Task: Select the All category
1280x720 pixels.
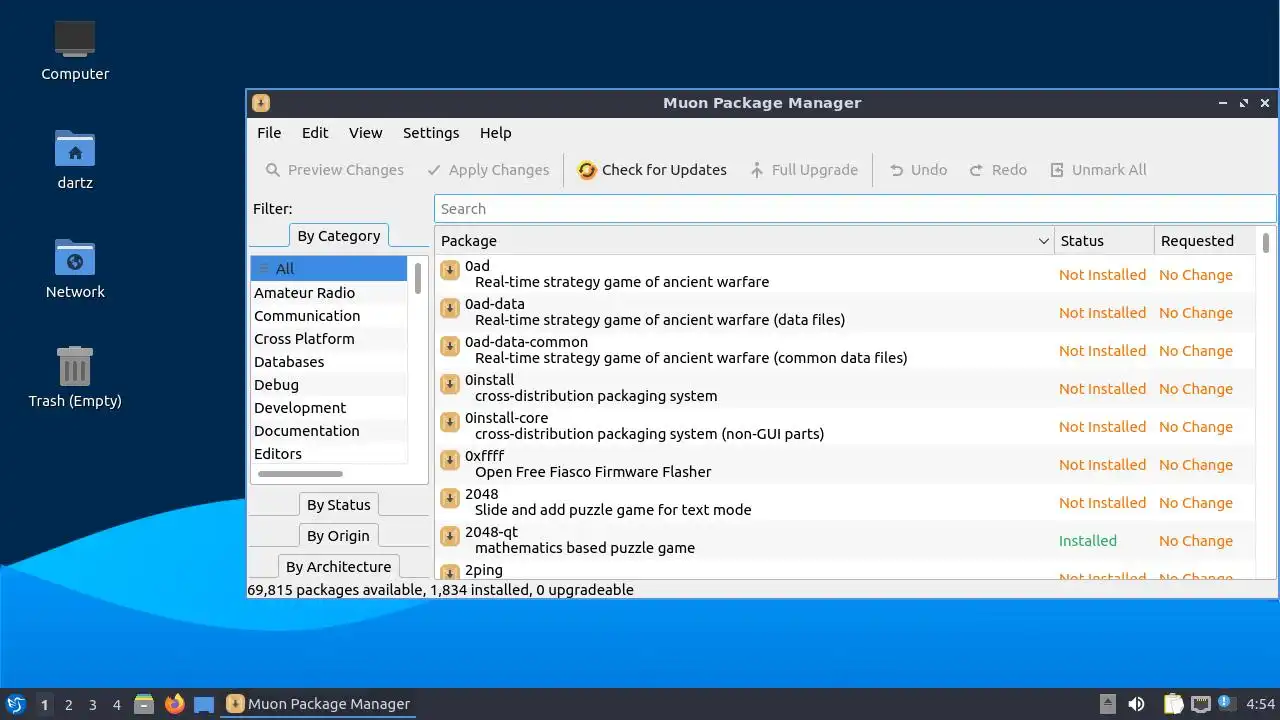Action: pyautogui.click(x=329, y=269)
